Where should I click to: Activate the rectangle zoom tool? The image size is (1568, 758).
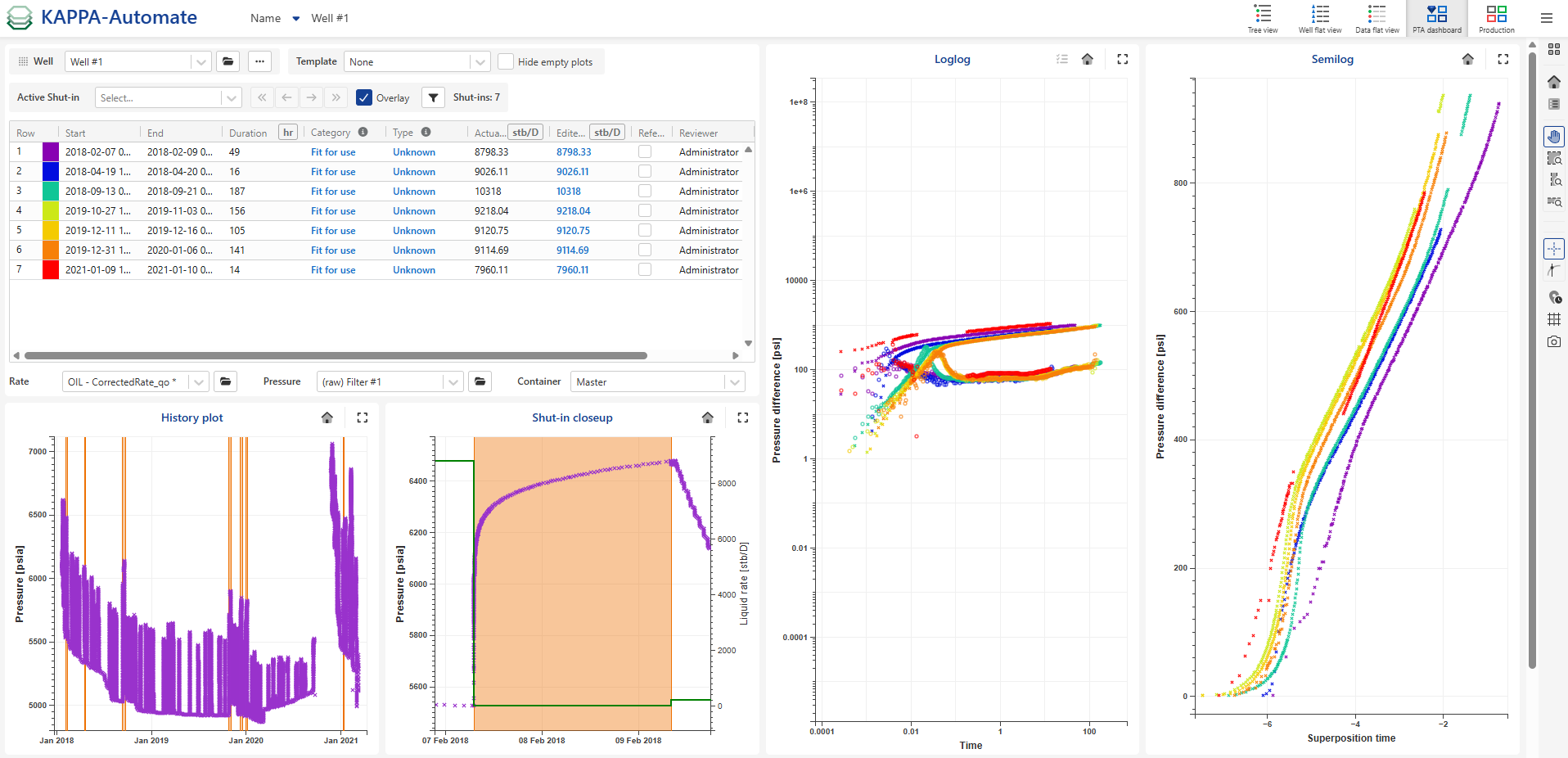[x=1554, y=158]
